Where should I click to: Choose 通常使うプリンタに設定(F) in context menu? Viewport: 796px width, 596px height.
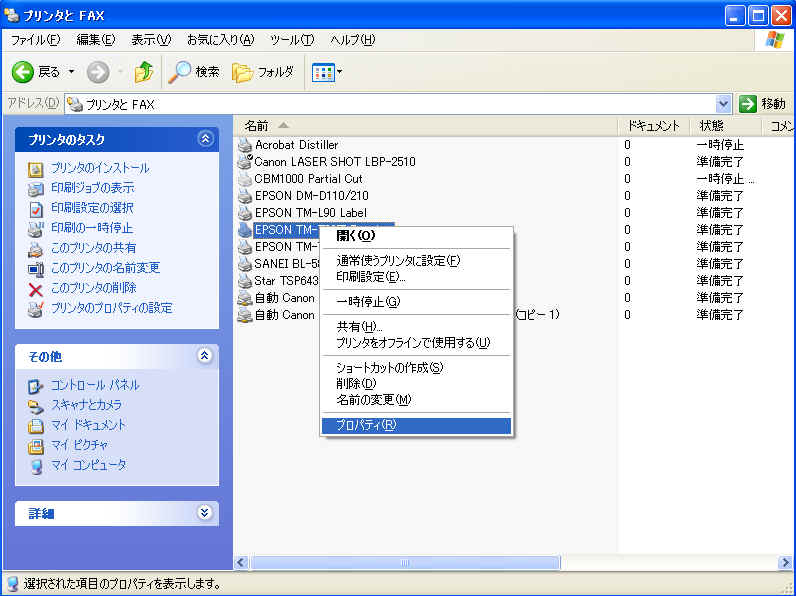coord(416,261)
